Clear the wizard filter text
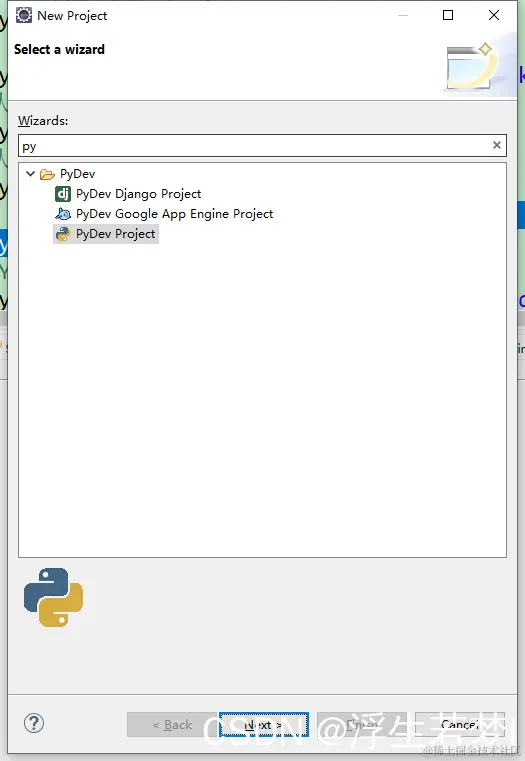Viewport: 525px width, 761px height. (x=496, y=145)
